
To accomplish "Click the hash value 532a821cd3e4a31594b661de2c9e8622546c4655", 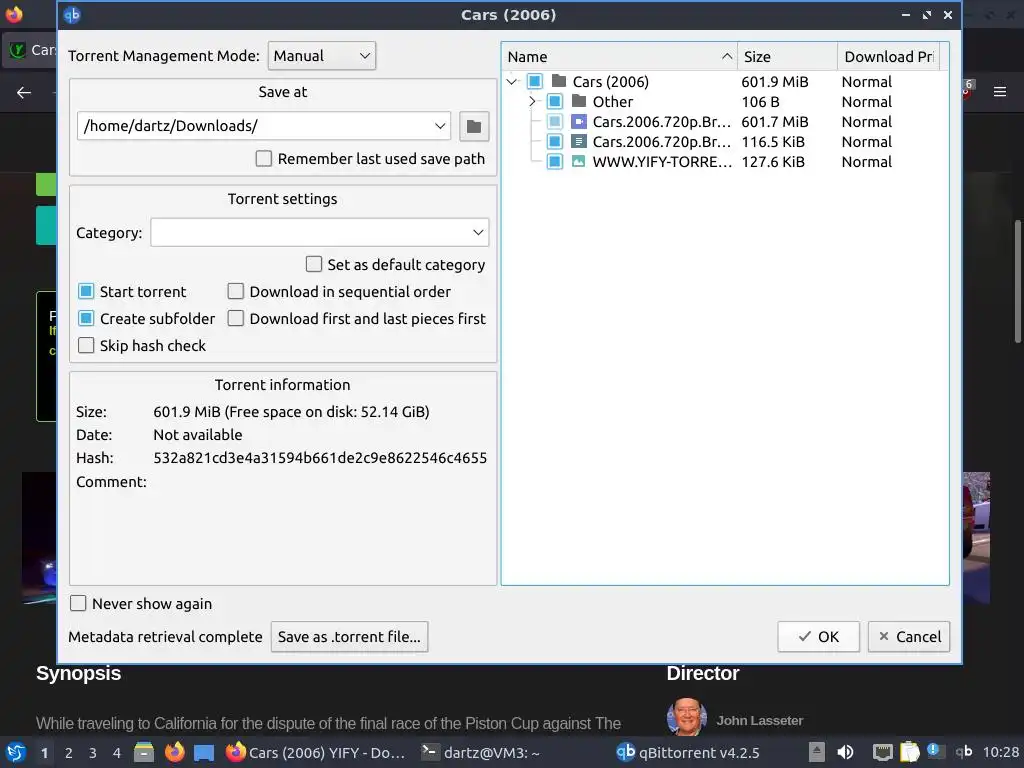I will (x=320, y=458).
